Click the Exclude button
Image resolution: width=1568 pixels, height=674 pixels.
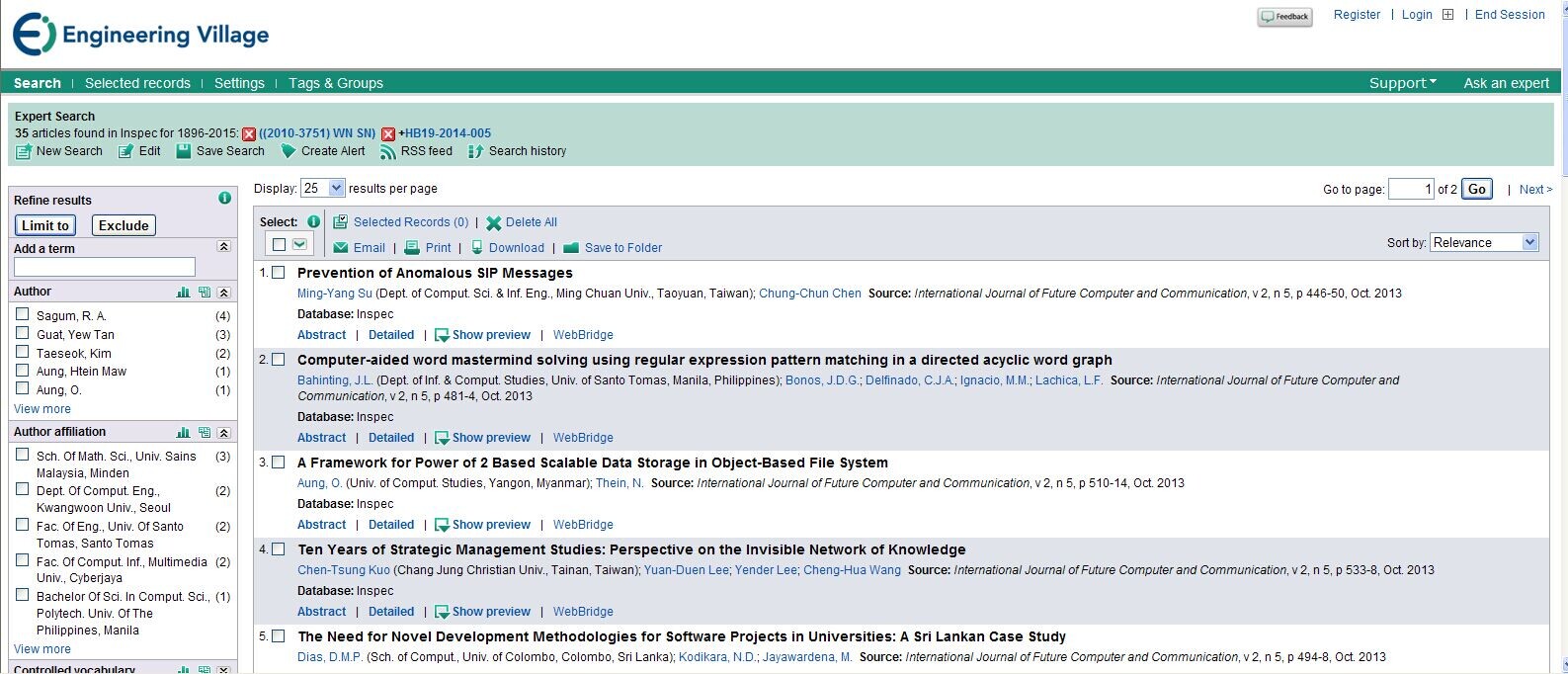[x=124, y=225]
